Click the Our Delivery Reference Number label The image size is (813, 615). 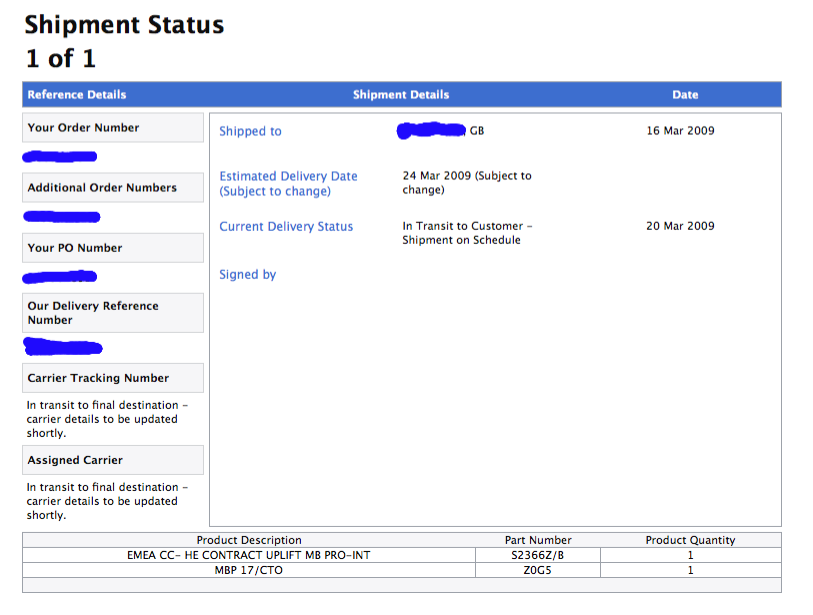point(113,313)
